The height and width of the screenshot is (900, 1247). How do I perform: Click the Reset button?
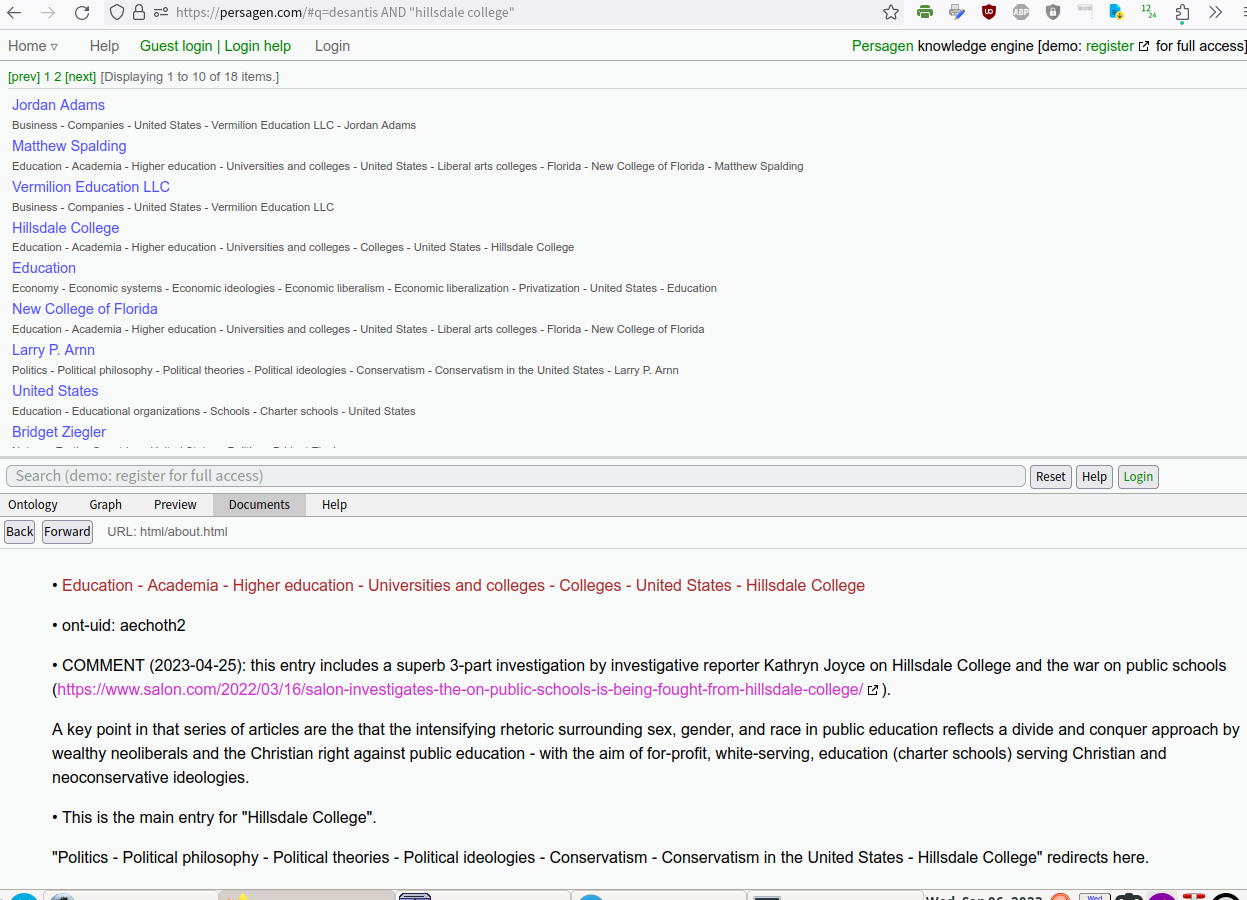coord(1050,477)
